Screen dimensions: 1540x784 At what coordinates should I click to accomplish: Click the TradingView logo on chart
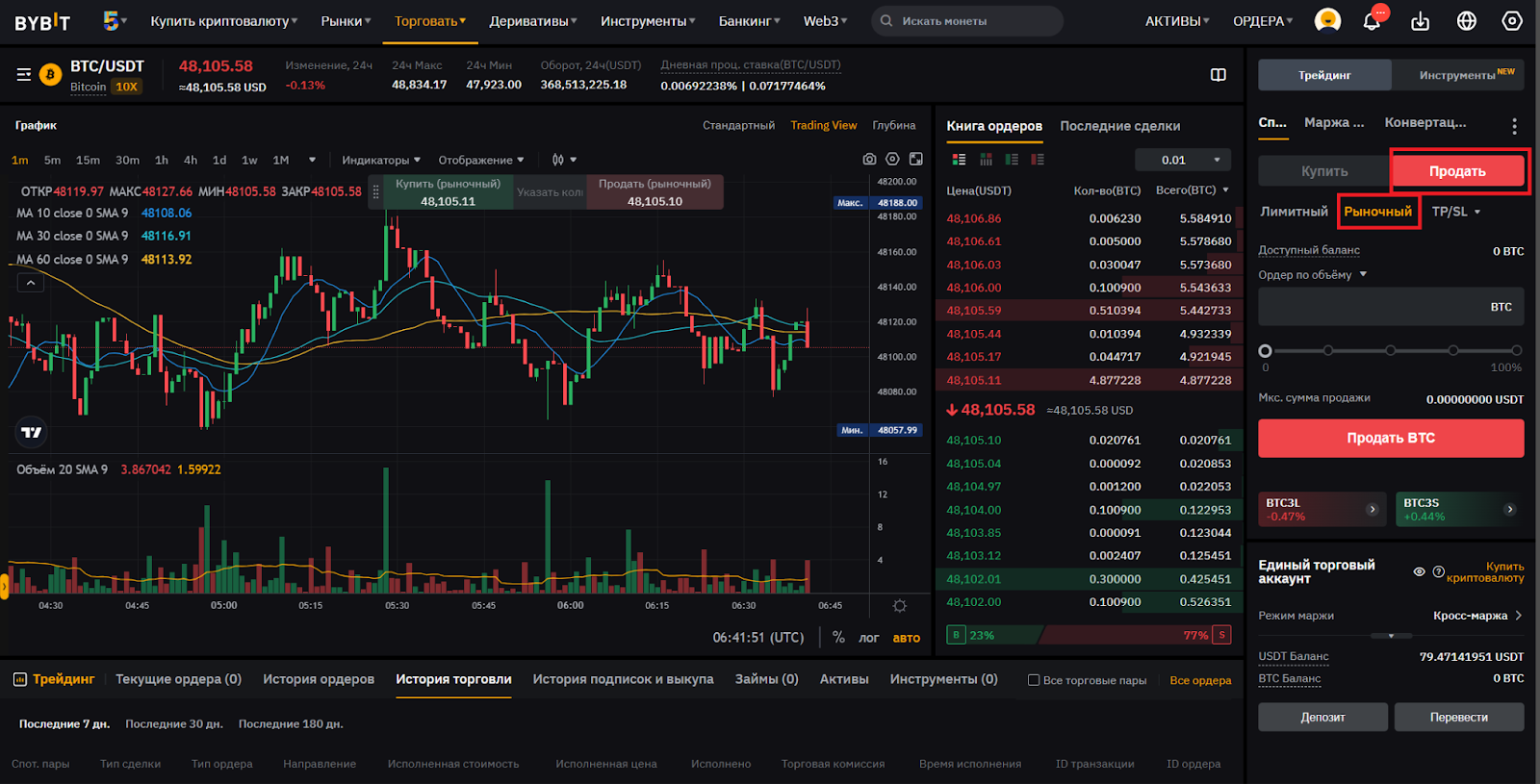[x=32, y=433]
